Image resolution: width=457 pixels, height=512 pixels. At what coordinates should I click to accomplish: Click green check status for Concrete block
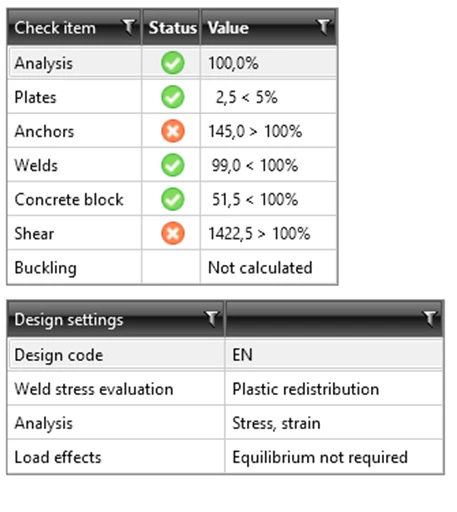[173, 199]
